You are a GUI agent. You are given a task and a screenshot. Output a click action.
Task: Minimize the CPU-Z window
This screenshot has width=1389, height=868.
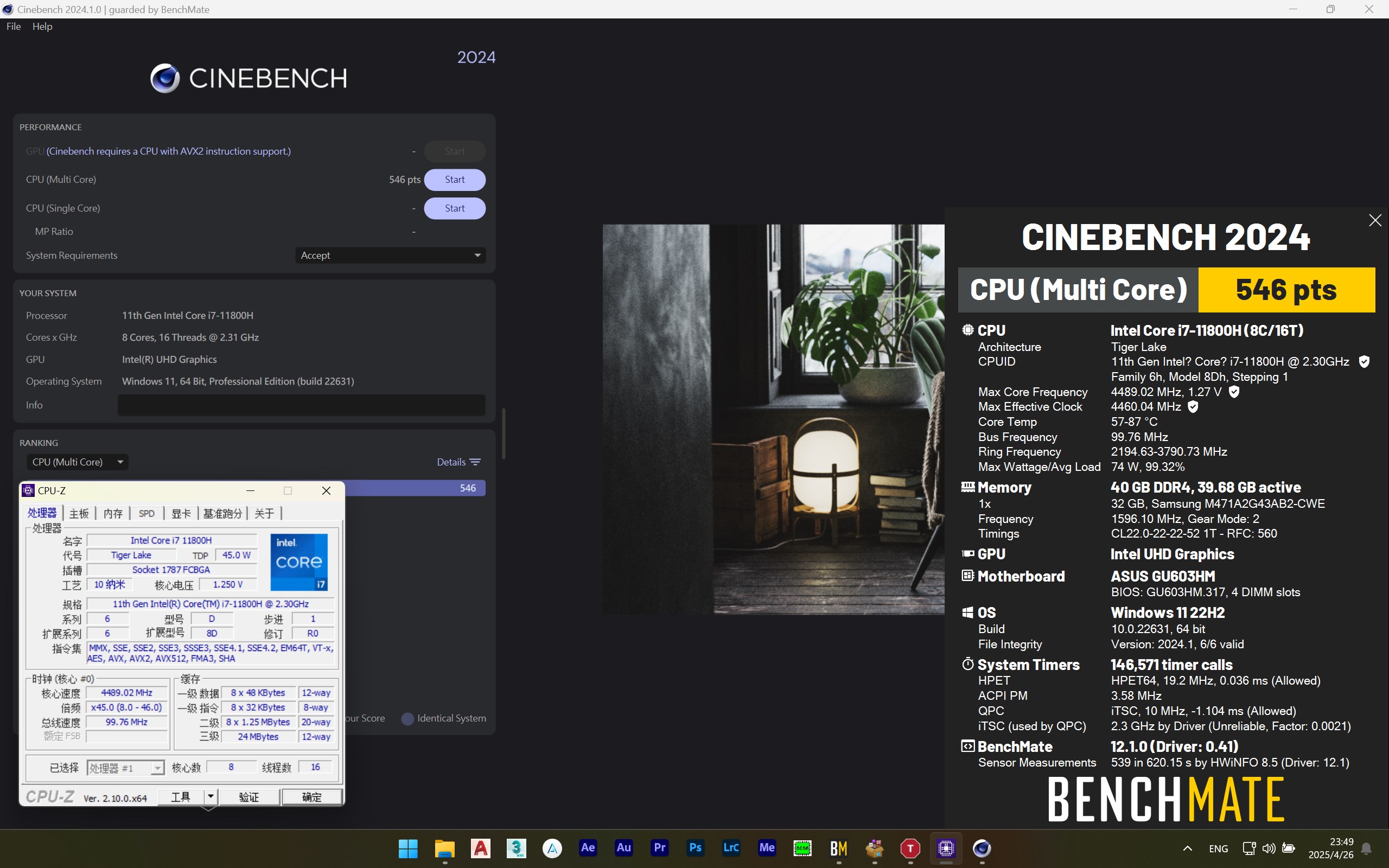tap(250, 491)
